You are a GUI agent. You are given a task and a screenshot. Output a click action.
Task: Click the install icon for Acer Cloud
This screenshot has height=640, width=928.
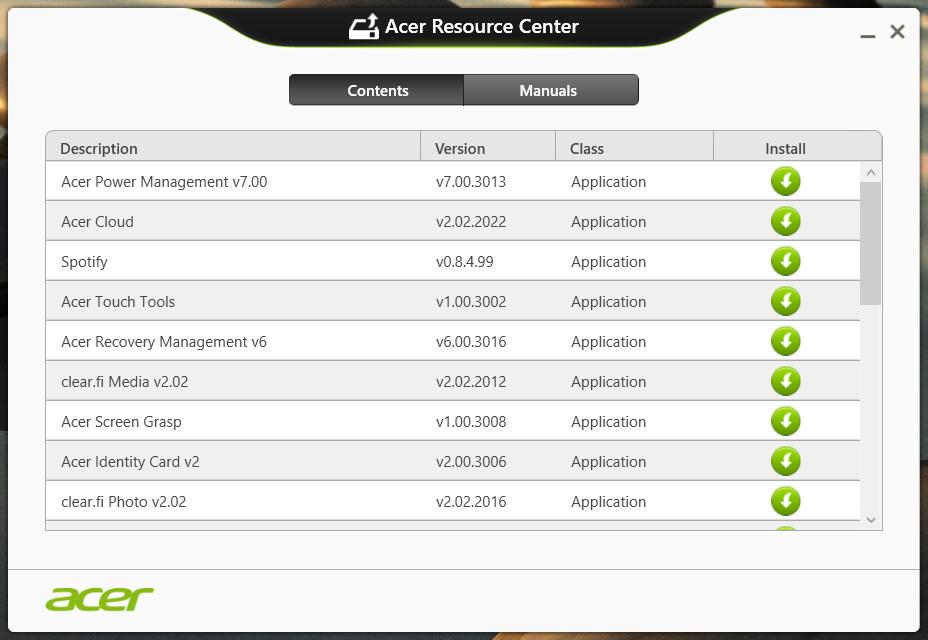785,221
